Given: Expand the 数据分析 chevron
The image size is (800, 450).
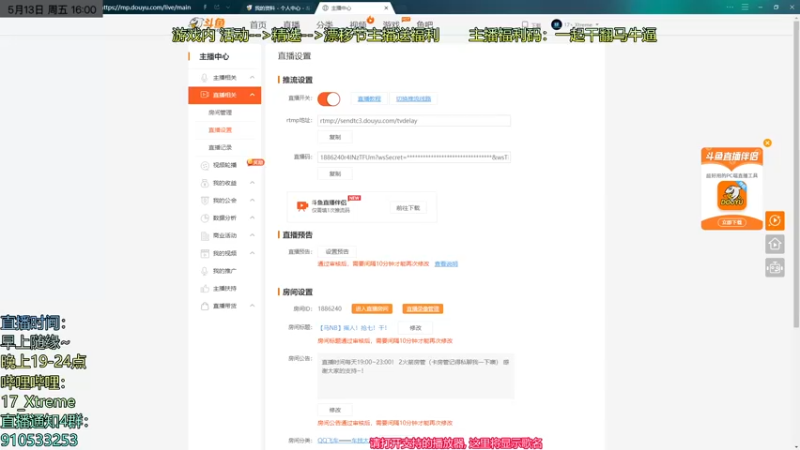Looking at the screenshot, I should (252, 218).
